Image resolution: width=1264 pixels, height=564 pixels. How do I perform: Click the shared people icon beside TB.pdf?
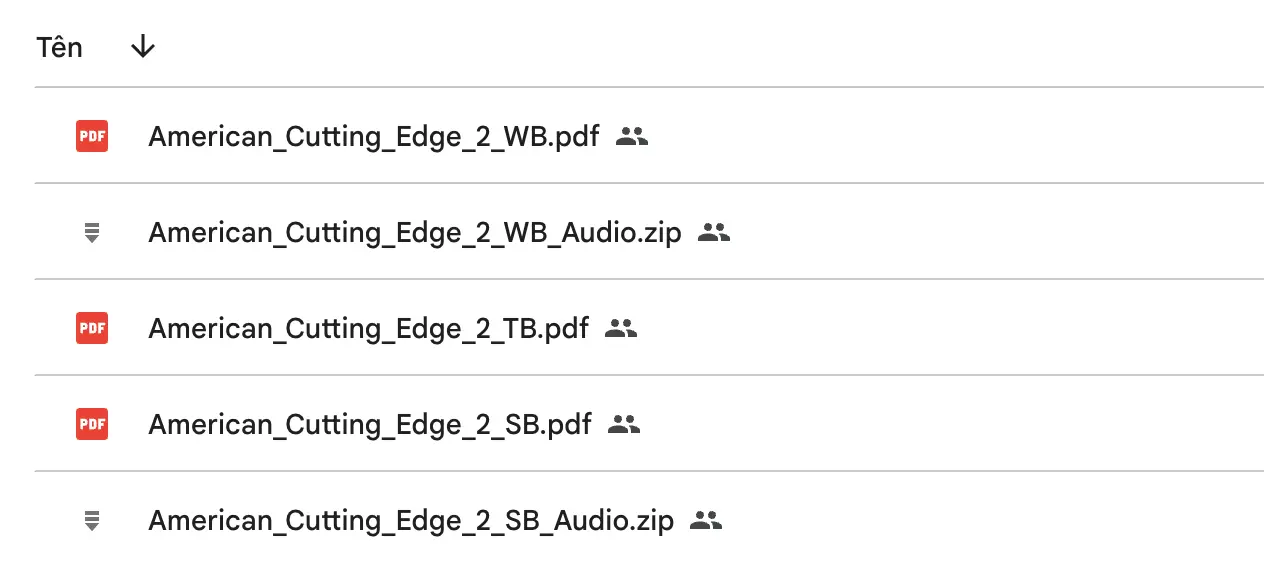pyautogui.click(x=621, y=328)
